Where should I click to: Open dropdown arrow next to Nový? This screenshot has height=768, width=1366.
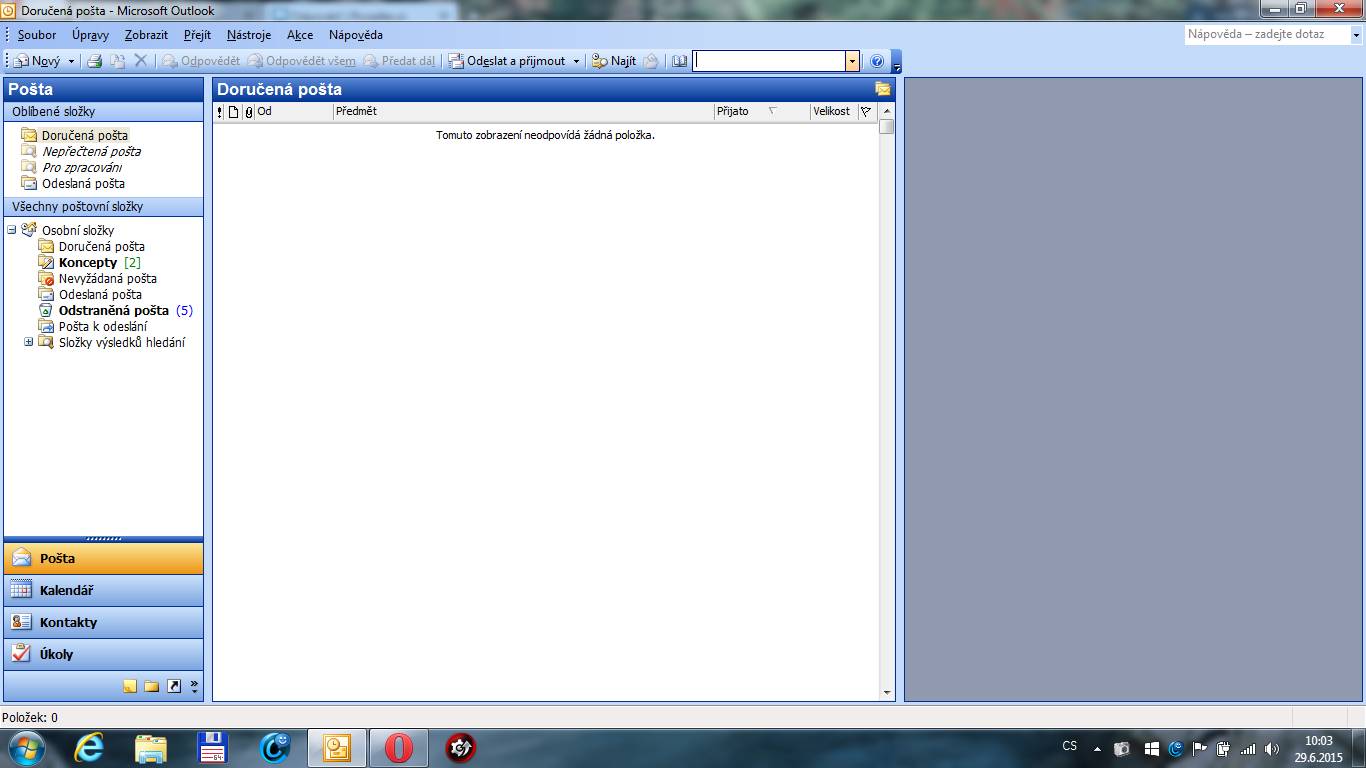(x=71, y=61)
